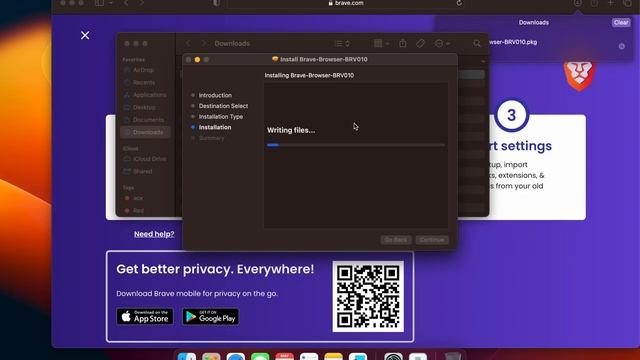The width and height of the screenshot is (640, 360).
Task: Switch Finder to list view
Action: click(x=338, y=43)
